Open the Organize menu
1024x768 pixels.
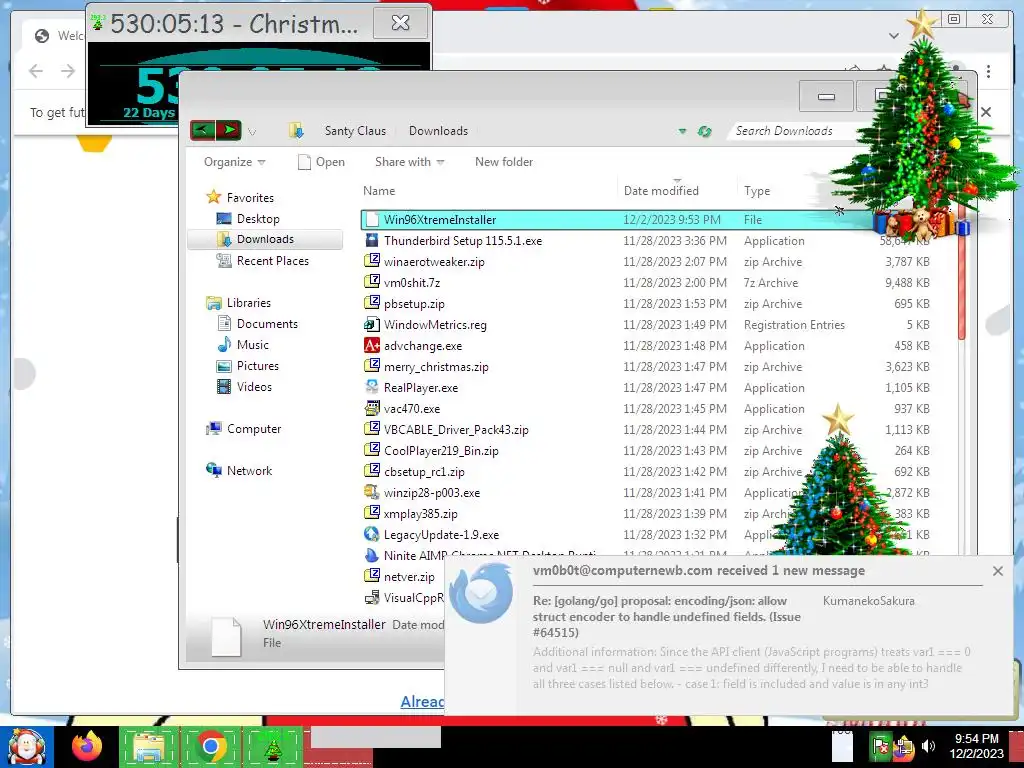pos(234,162)
